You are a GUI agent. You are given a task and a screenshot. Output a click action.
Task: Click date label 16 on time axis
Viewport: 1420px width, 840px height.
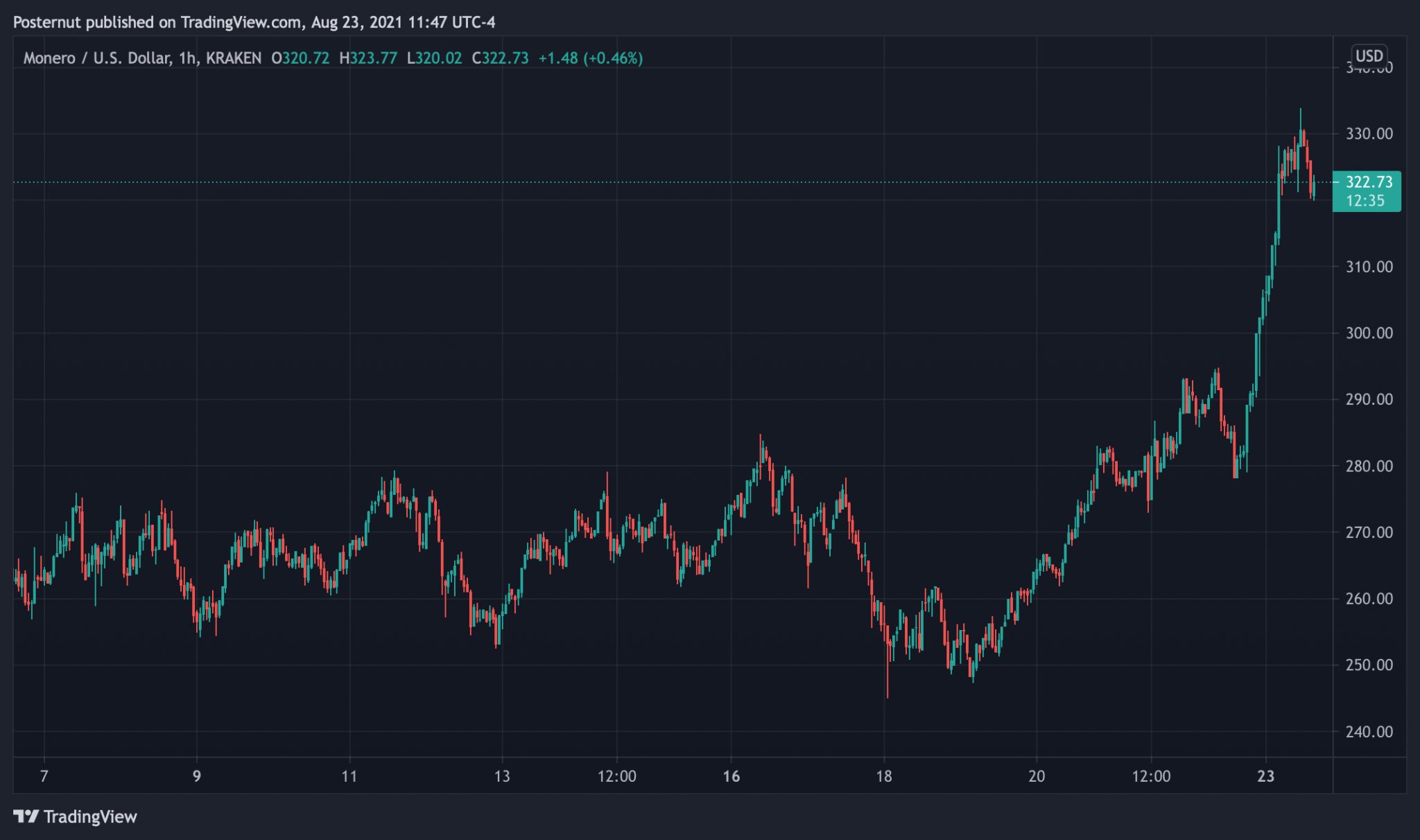coord(731,776)
